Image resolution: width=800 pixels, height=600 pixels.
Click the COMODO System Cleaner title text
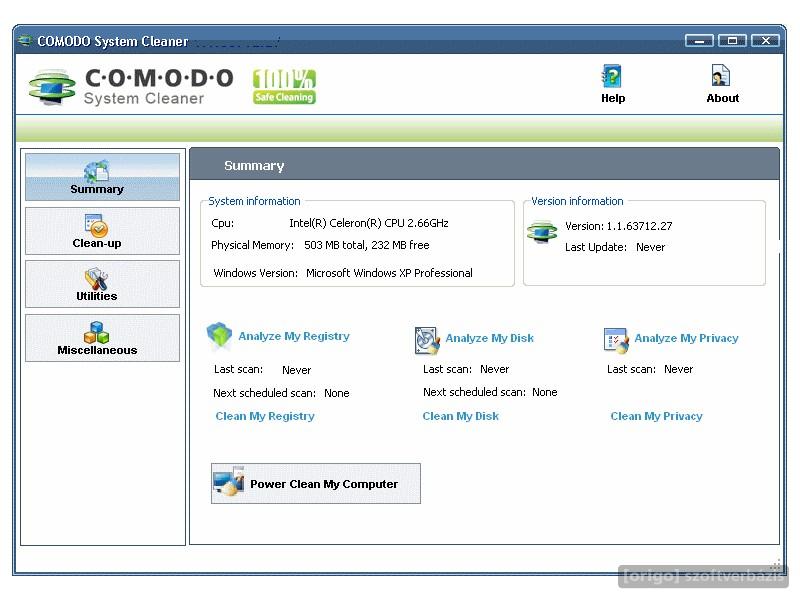point(113,41)
